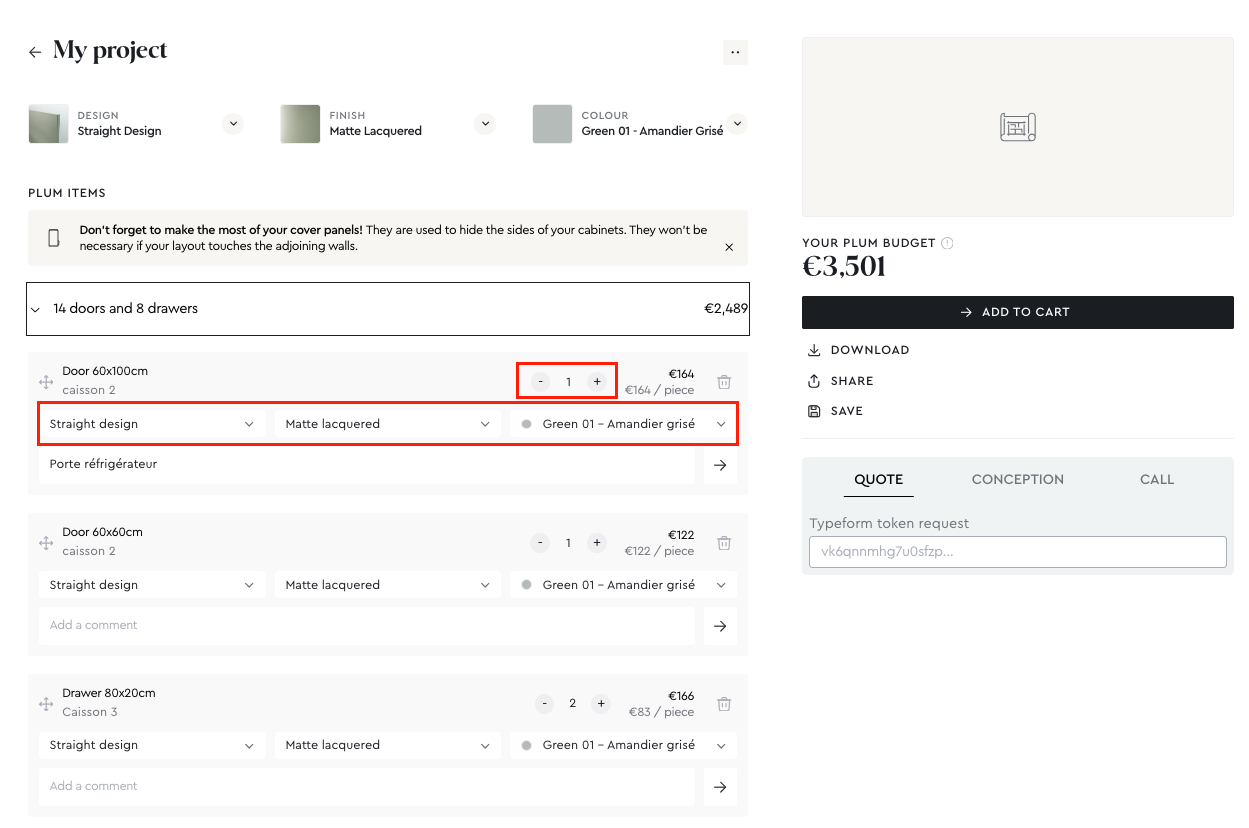Switch to the Conception tab

coord(1017,480)
